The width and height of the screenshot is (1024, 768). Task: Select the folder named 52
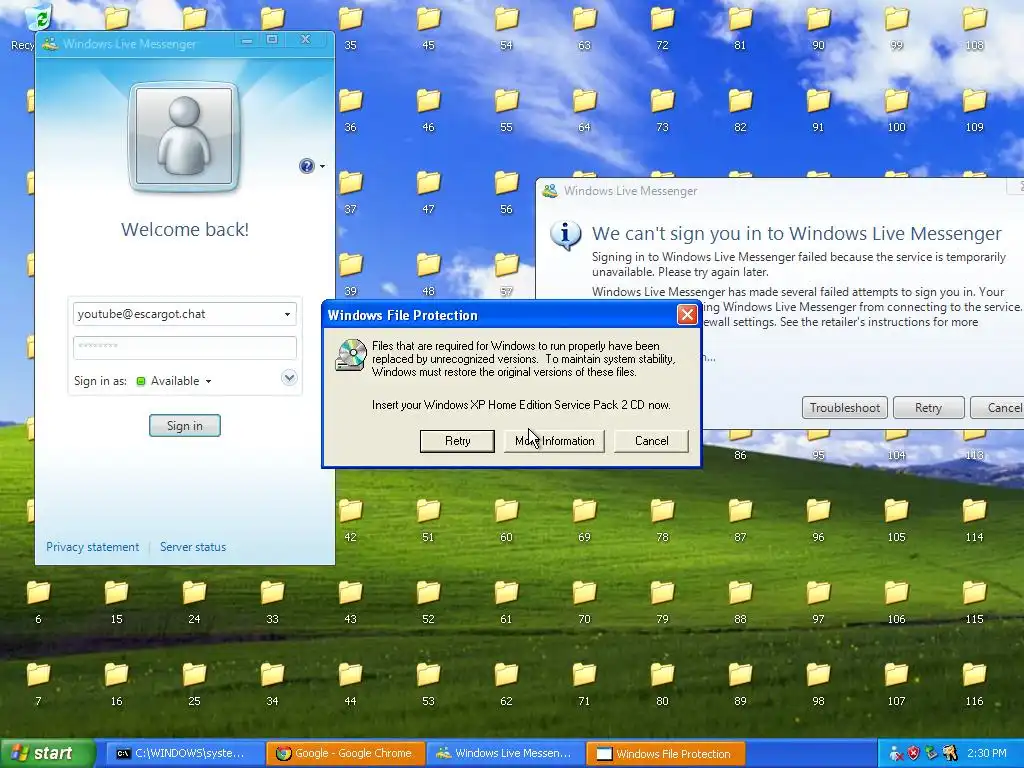coord(428,602)
